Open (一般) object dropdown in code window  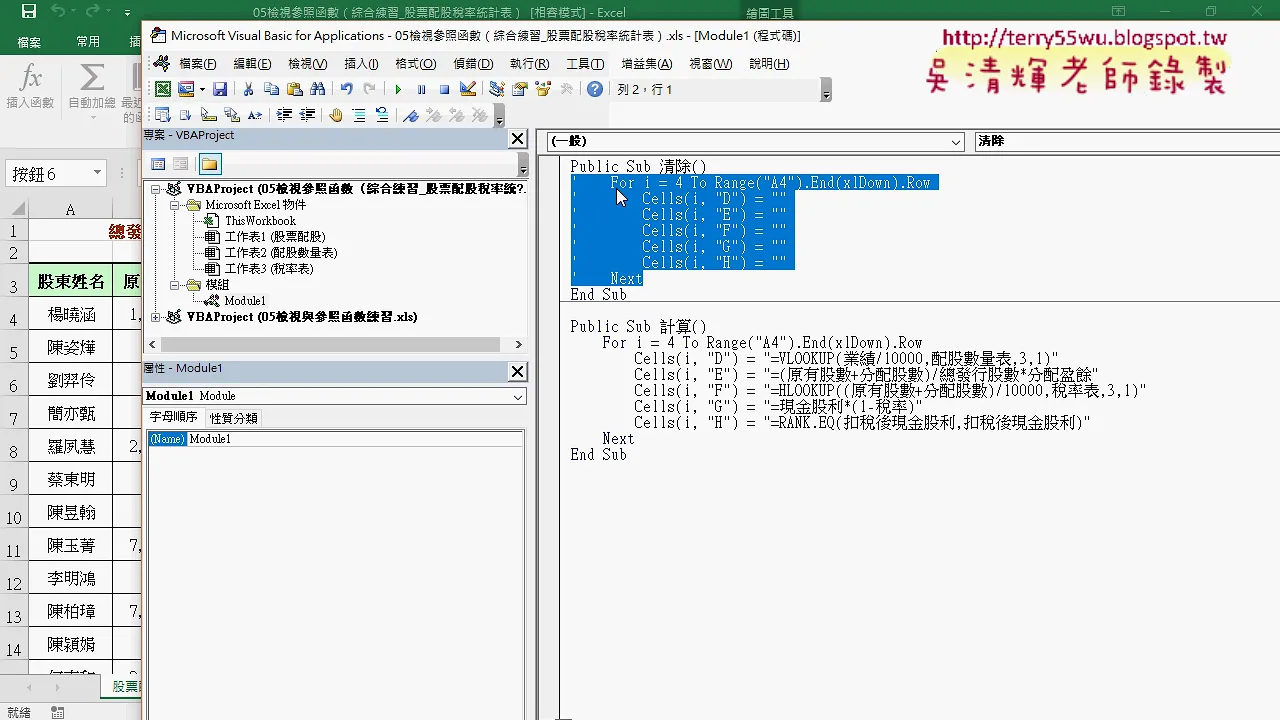pos(956,142)
